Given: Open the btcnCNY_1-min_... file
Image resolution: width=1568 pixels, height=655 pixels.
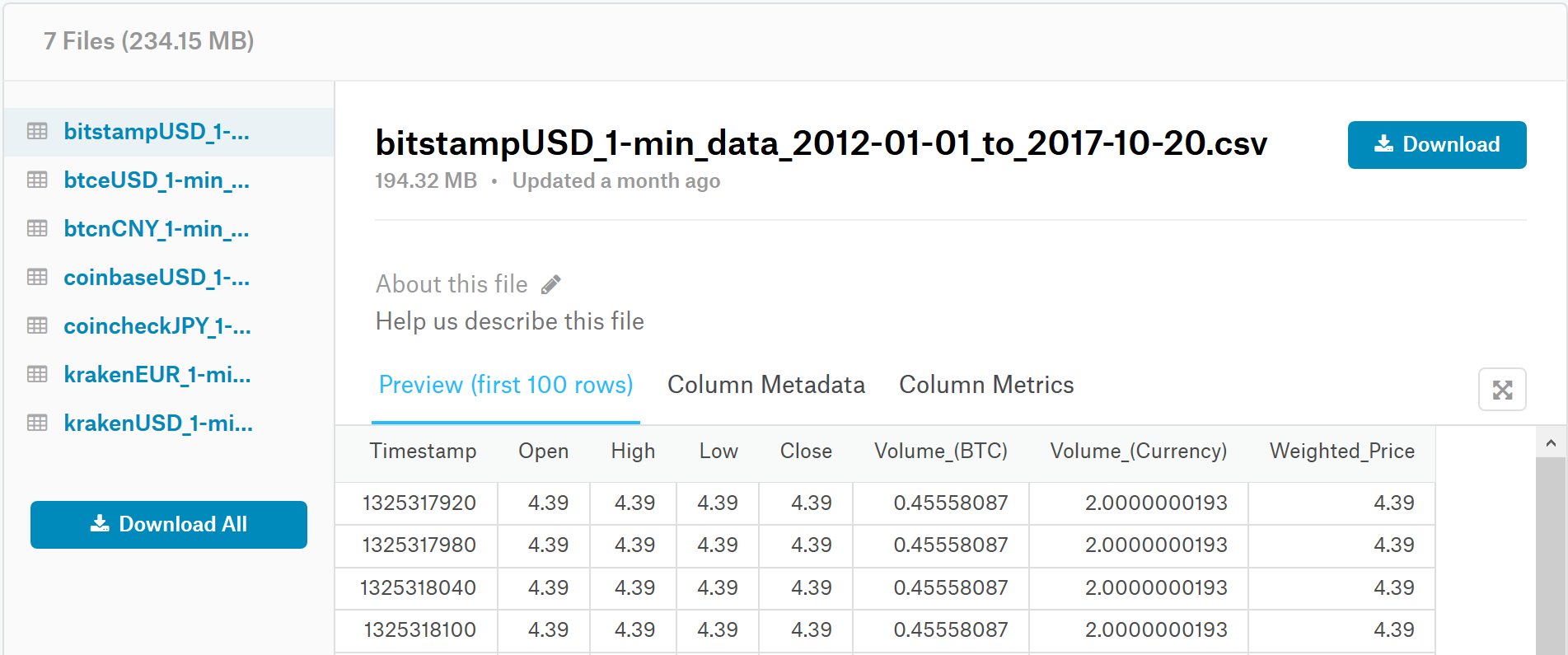Looking at the screenshot, I should pyautogui.click(x=157, y=229).
